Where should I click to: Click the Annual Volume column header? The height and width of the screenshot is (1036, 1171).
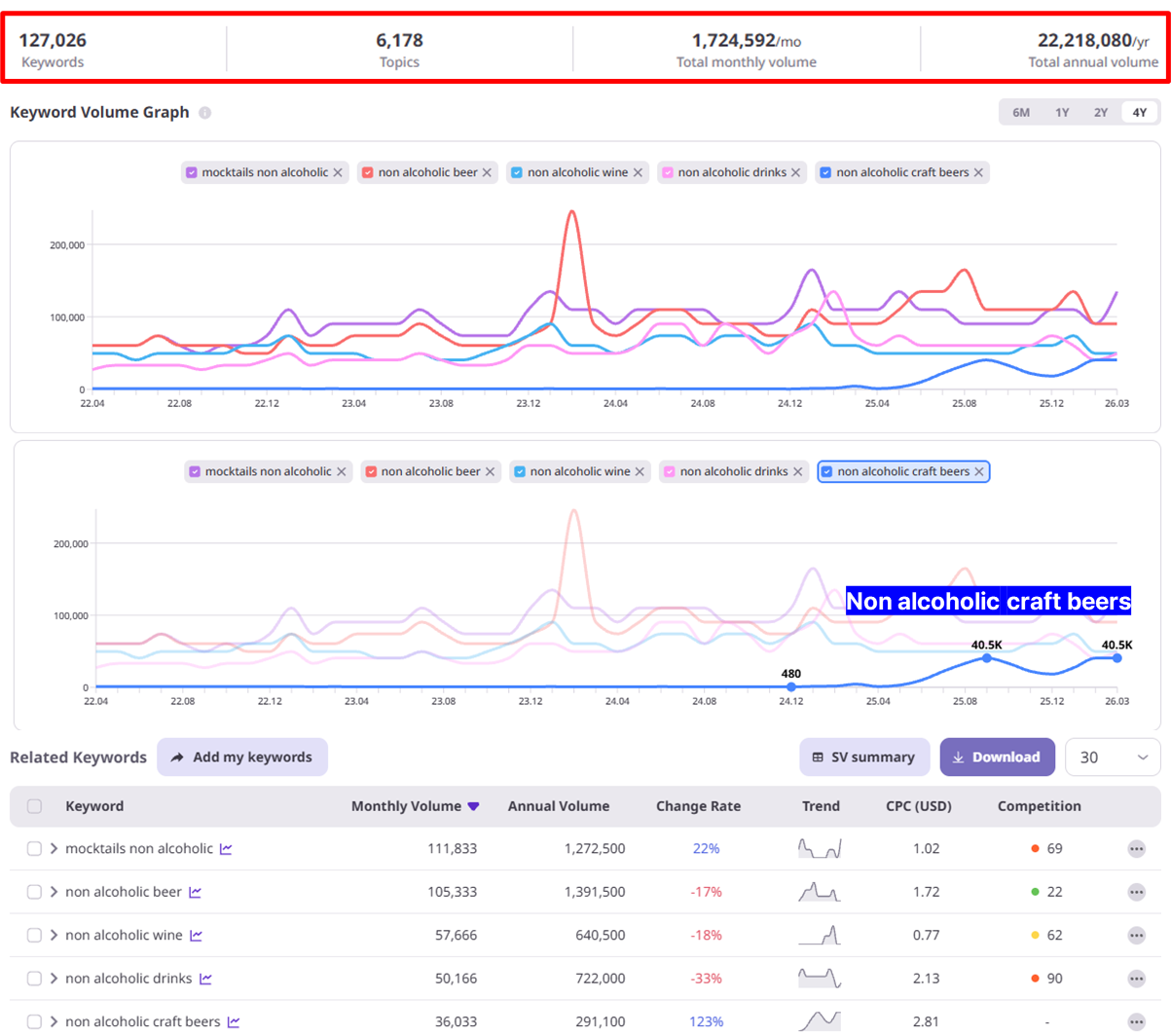pyautogui.click(x=559, y=806)
